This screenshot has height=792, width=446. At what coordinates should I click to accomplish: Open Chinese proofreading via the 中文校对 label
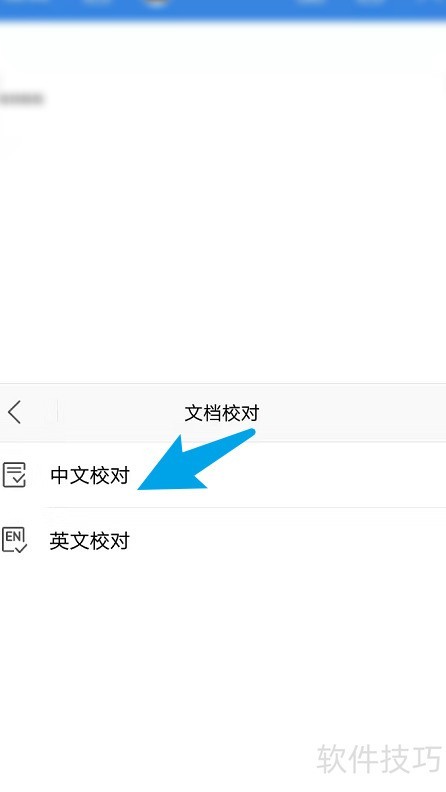coord(90,475)
